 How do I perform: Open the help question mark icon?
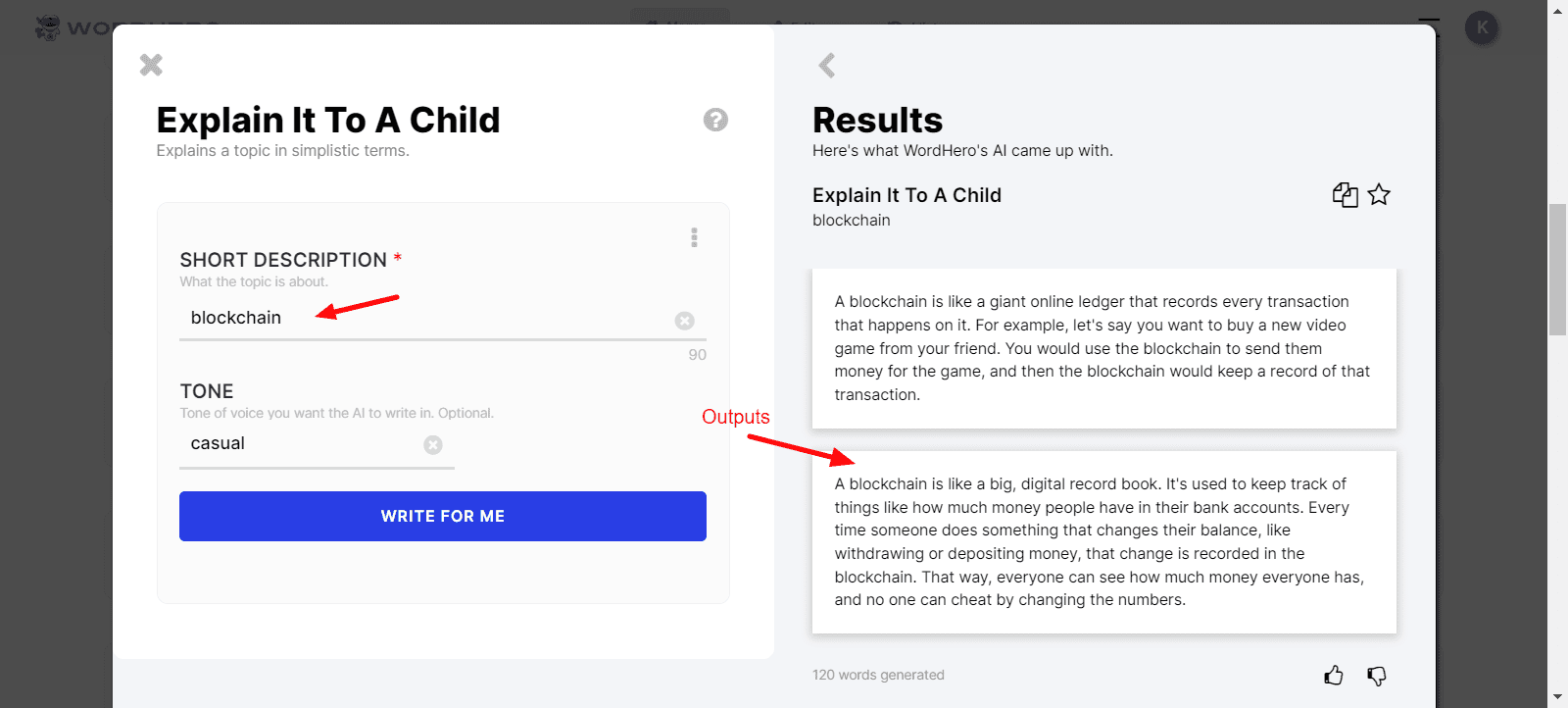pyautogui.click(x=715, y=120)
